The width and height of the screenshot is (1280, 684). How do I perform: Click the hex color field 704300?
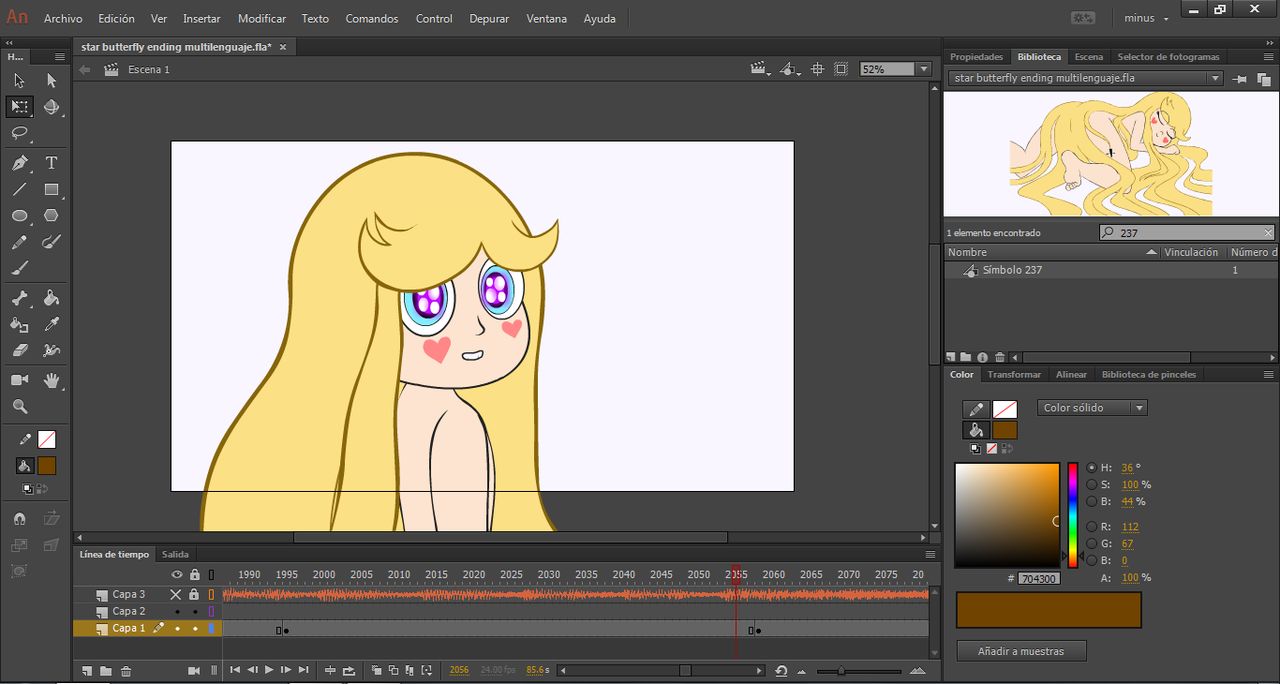click(1039, 579)
